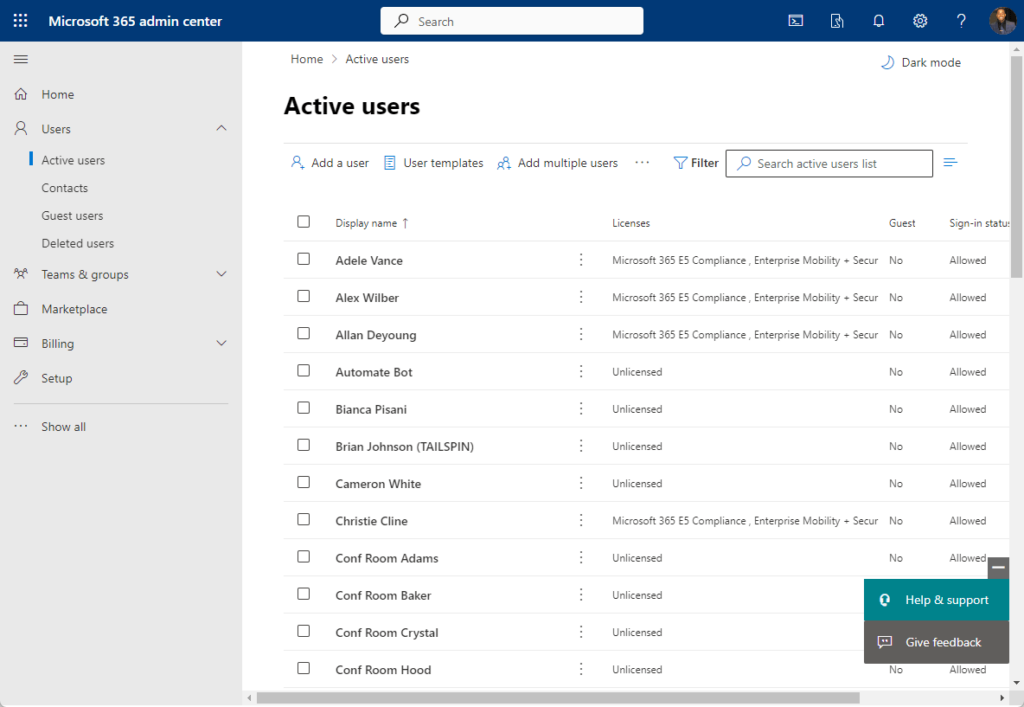The height and width of the screenshot is (707, 1024).
Task: Open the view options list icon
Action: (x=950, y=162)
